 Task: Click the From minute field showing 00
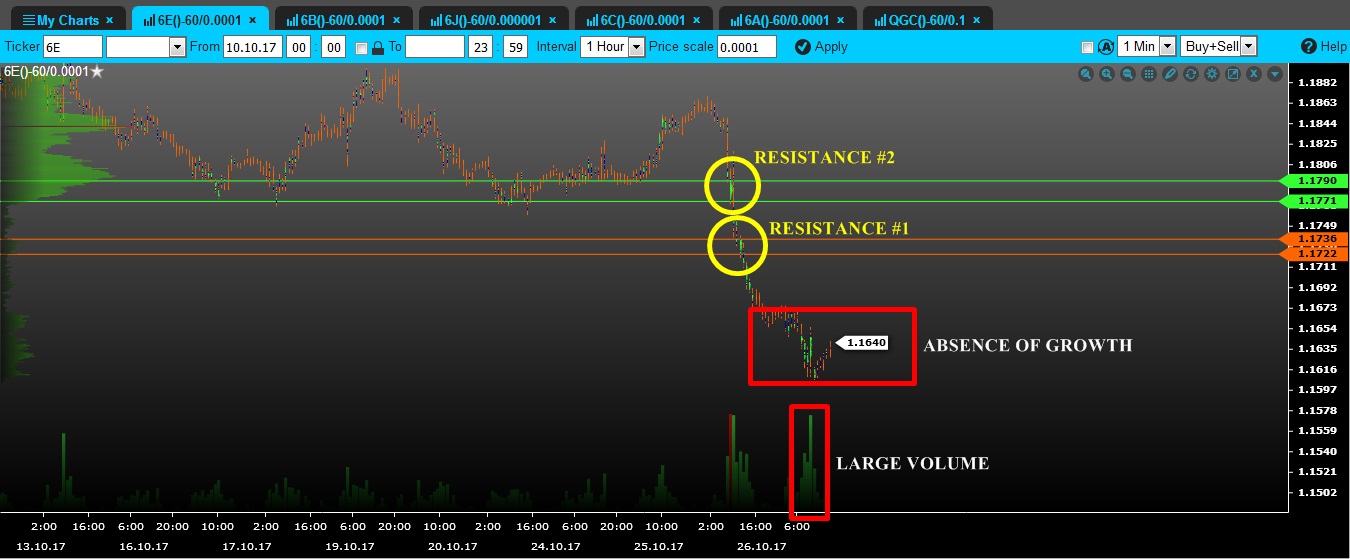tap(333, 47)
